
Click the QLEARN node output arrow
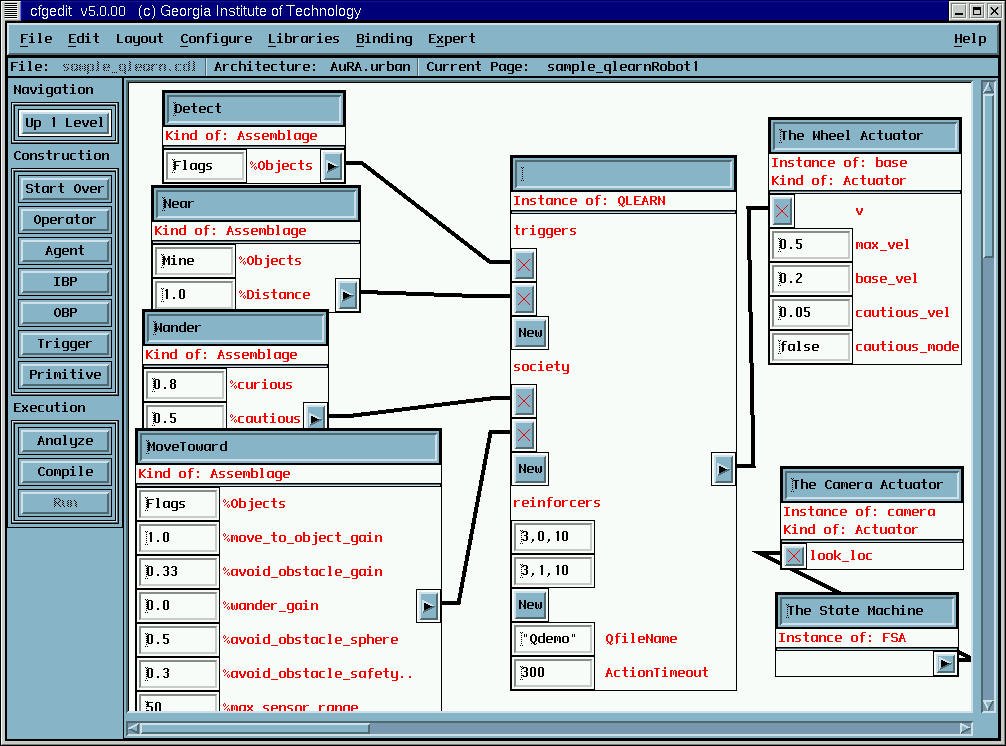click(x=724, y=467)
